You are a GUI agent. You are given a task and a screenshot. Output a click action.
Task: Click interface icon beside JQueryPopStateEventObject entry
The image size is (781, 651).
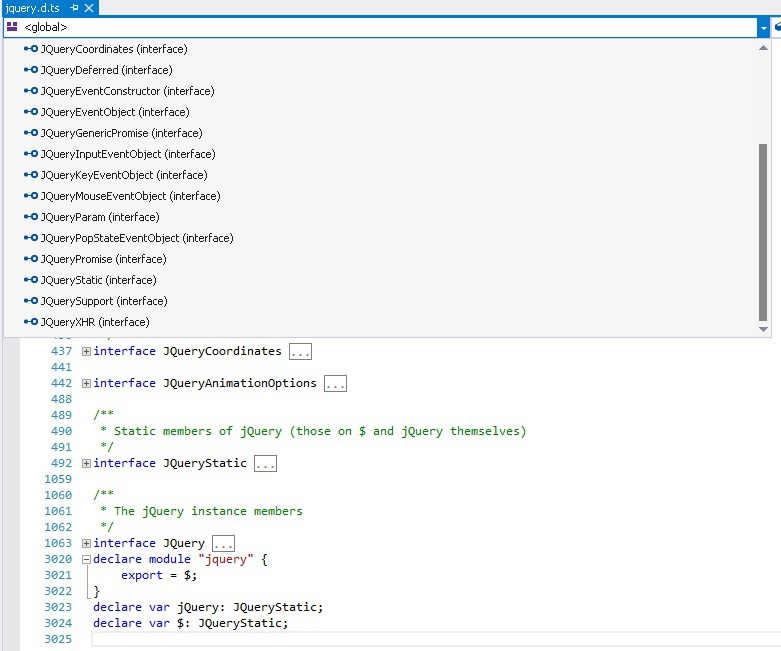tap(31, 238)
